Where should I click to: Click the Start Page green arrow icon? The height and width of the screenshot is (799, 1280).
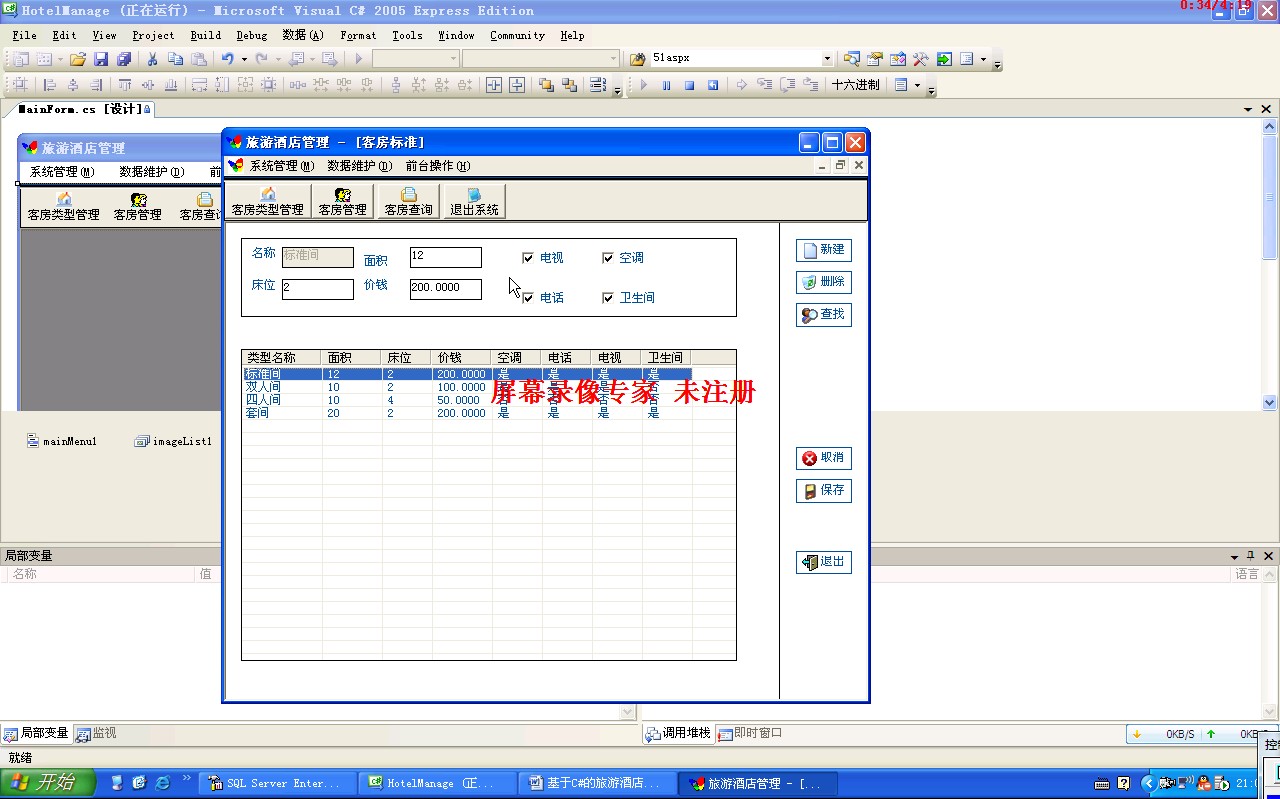tap(944, 59)
